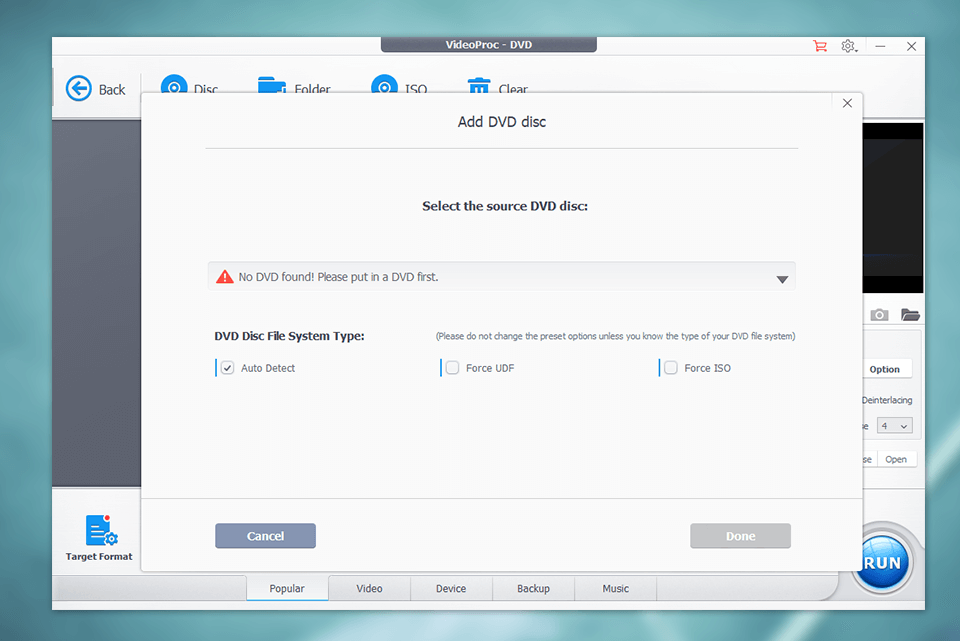
Task: Open the dropdown showing value 4
Action: (x=894, y=426)
